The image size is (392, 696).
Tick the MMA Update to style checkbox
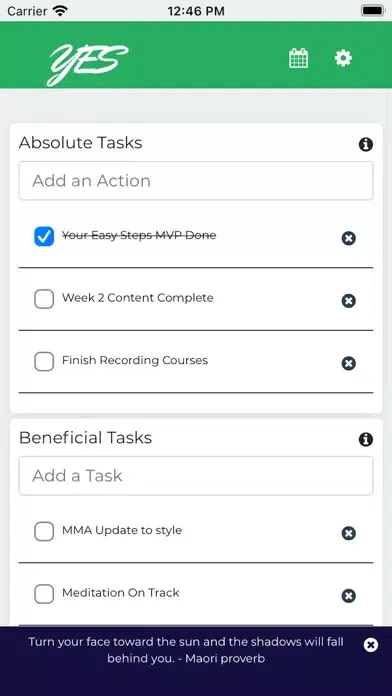click(x=44, y=531)
